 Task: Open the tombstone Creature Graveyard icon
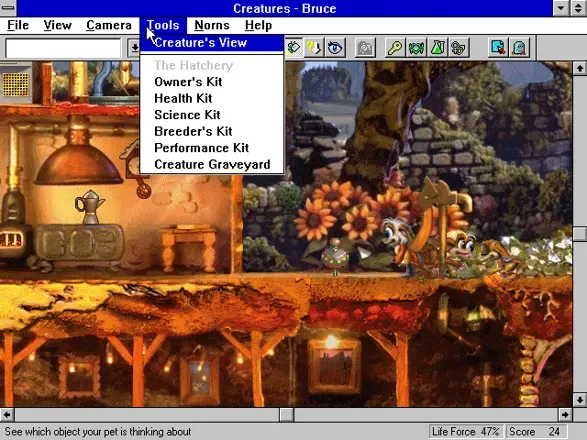pyautogui.click(x=520, y=48)
